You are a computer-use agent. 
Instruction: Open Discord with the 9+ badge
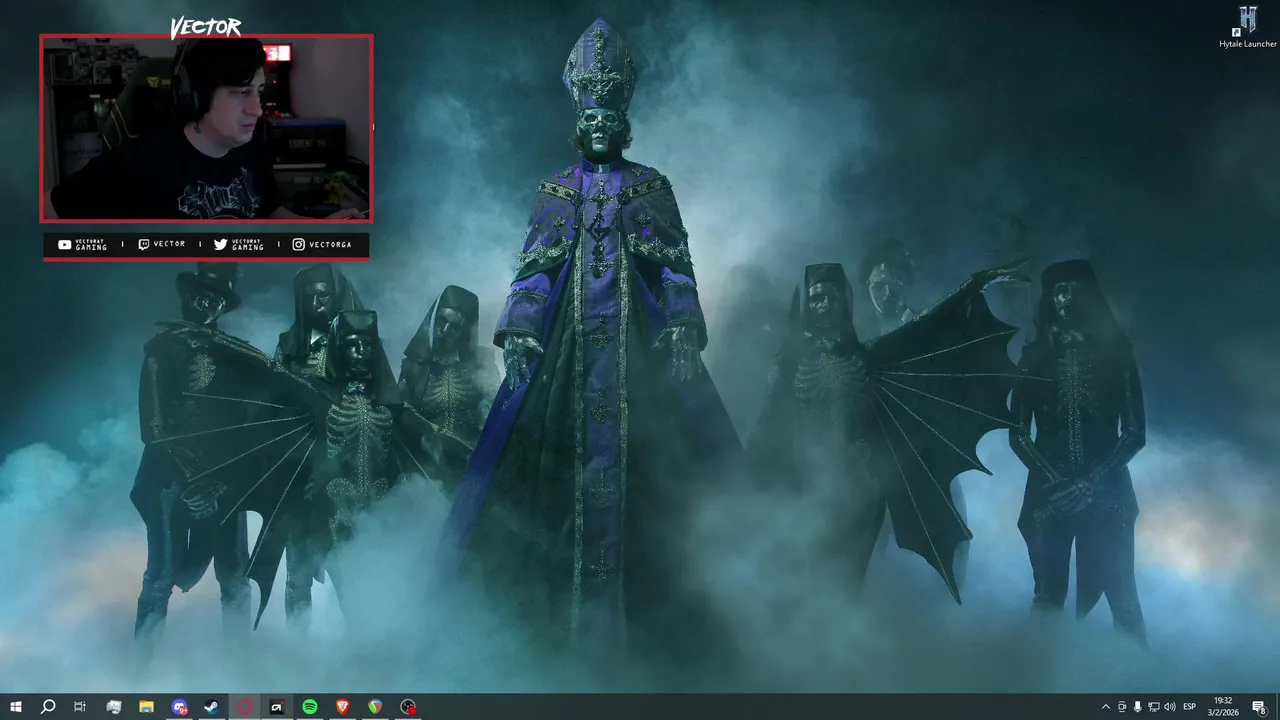(179, 707)
